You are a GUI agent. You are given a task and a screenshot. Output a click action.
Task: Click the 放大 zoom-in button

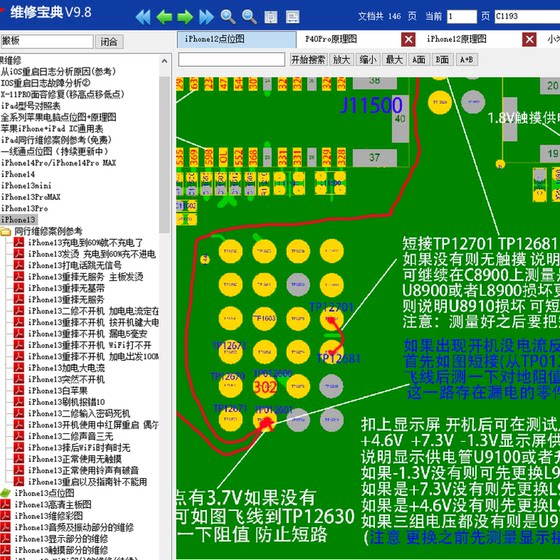(341, 60)
